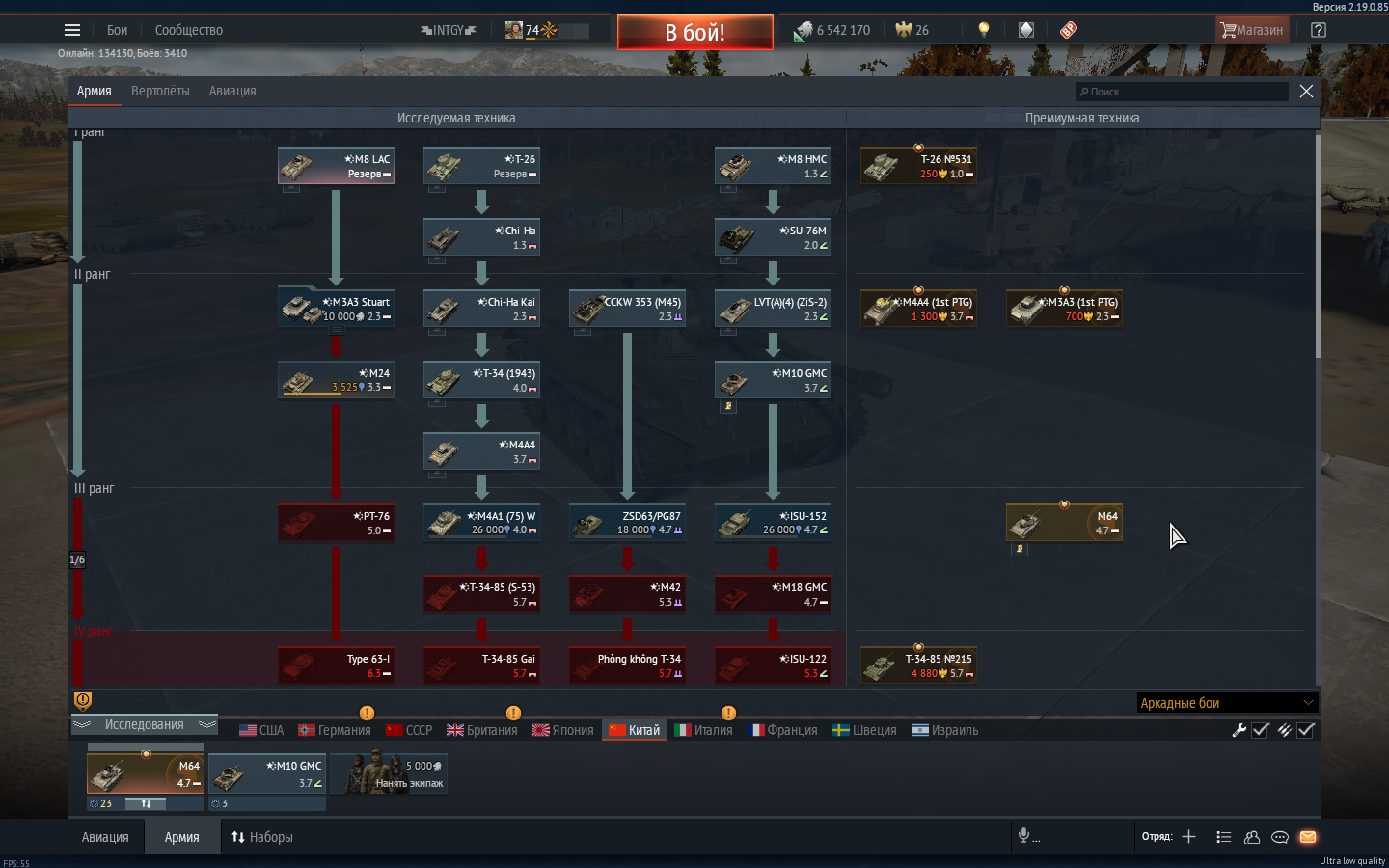Image resolution: width=1389 pixels, height=868 pixels.
Task: Click the silver lions balance 6 542 170
Action: [x=831, y=30]
